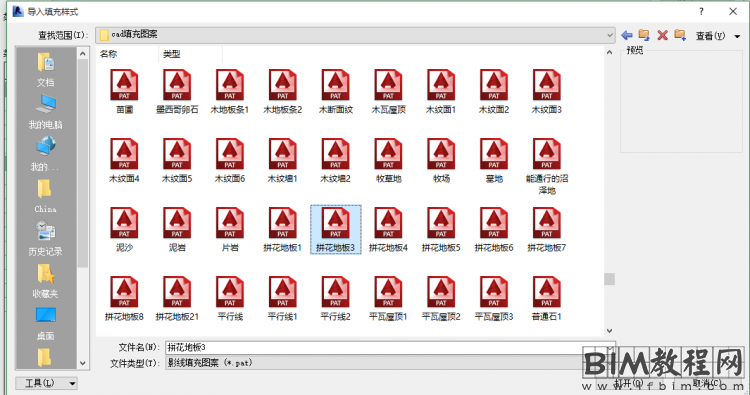Delete selected file with red X
750x395 pixels.
(x=662, y=35)
